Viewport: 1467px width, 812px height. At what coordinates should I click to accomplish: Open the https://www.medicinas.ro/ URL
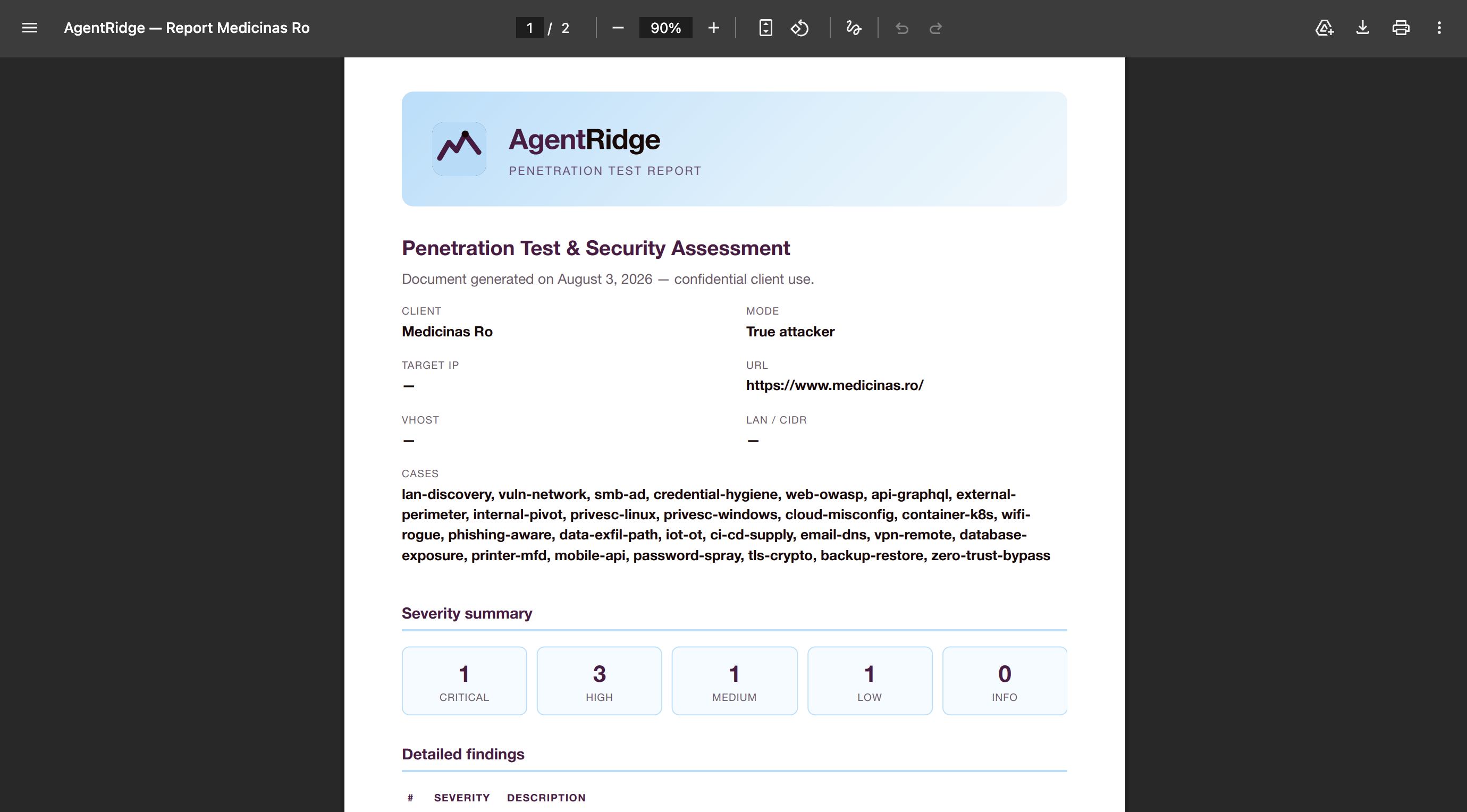[x=834, y=385]
